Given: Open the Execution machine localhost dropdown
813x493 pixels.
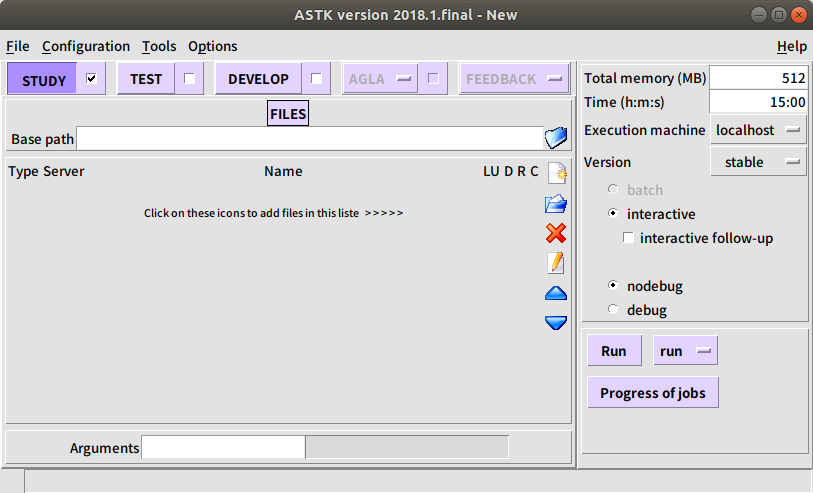Looking at the screenshot, I should [x=758, y=130].
